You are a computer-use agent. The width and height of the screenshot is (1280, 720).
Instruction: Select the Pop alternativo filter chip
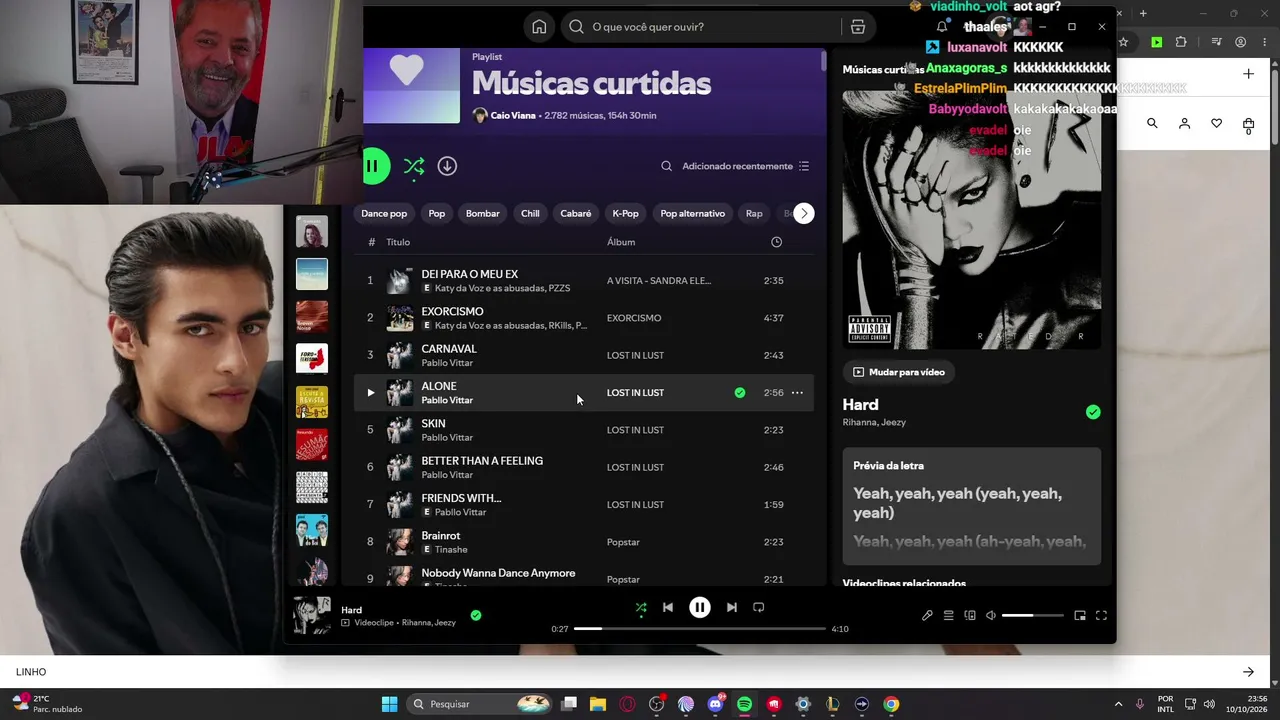pyautogui.click(x=693, y=213)
